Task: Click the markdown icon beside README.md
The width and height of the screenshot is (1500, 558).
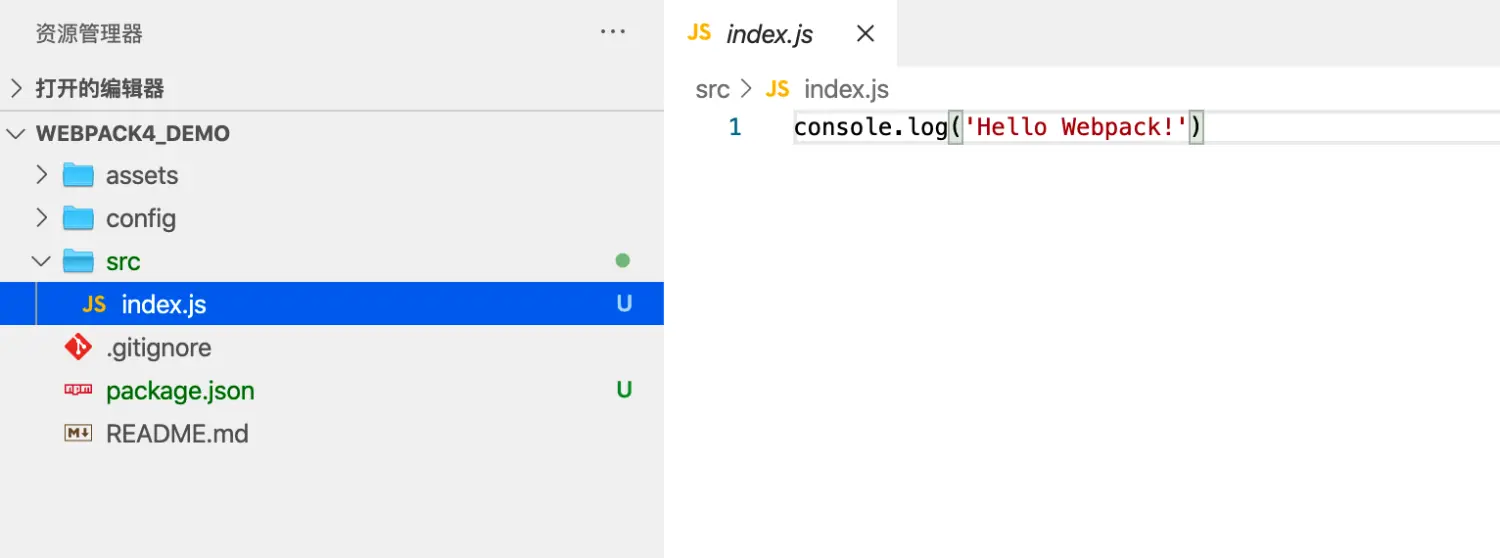Action: (78, 433)
